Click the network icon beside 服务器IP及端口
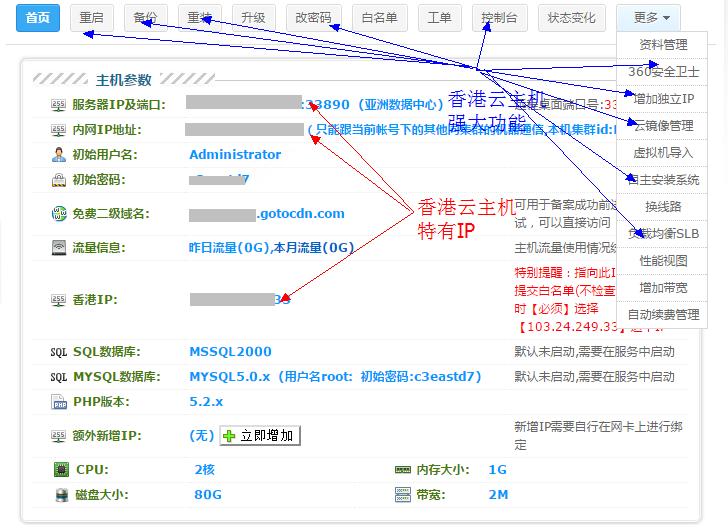The width and height of the screenshot is (728, 527). pyautogui.click(x=58, y=105)
